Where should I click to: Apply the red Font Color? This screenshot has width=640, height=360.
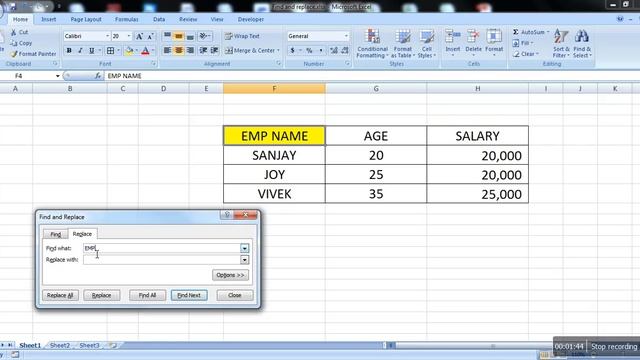click(145, 51)
